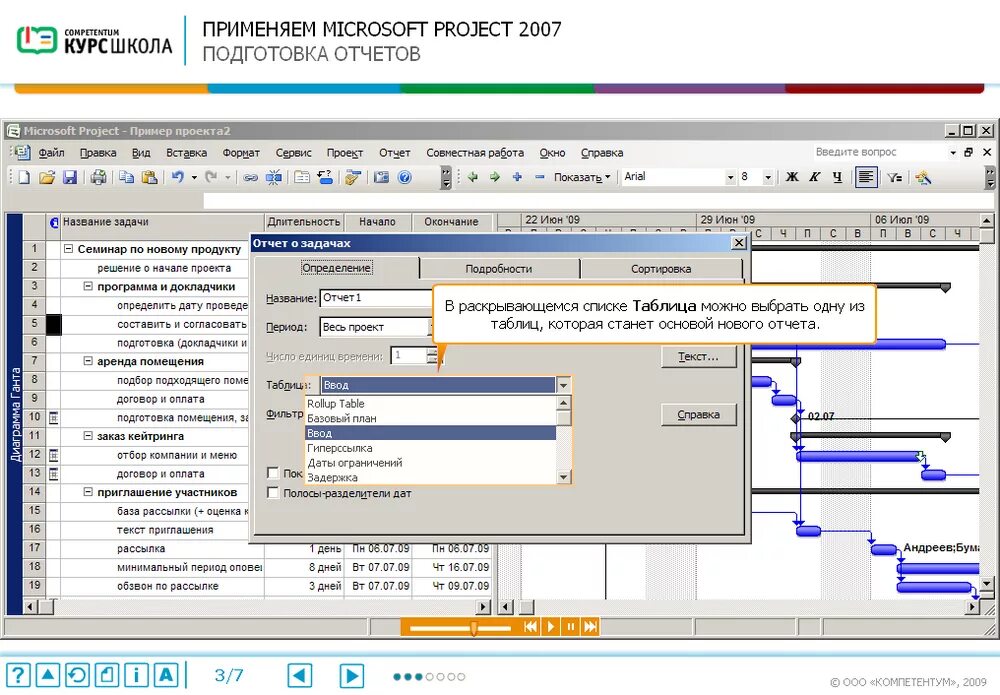This screenshot has height=695, width=1000.
Task: Select 'Базовый план' in the table list
Action: [431, 418]
